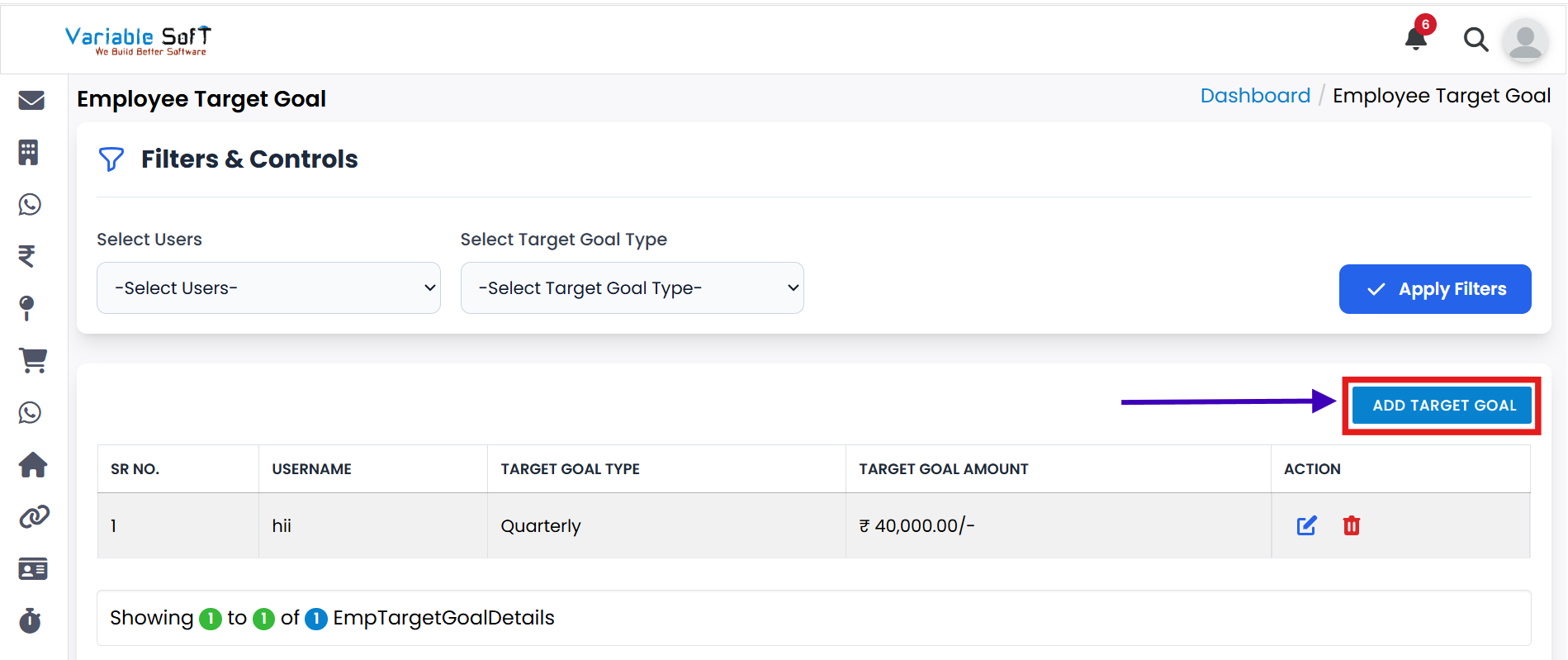This screenshot has width=1568, height=660.
Task: Open the rupee symbol sidebar icon
Action: [x=27, y=256]
